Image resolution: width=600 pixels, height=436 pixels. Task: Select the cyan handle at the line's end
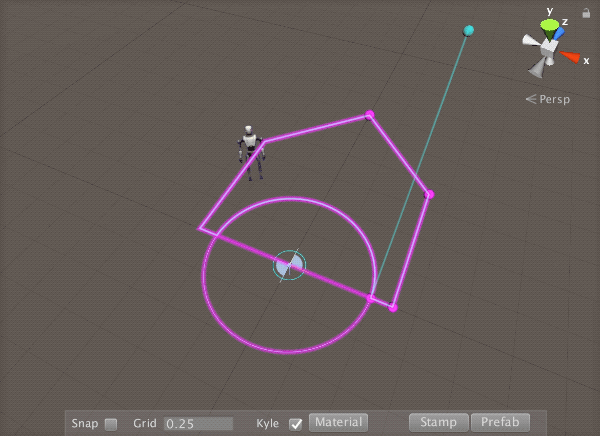[x=469, y=30]
